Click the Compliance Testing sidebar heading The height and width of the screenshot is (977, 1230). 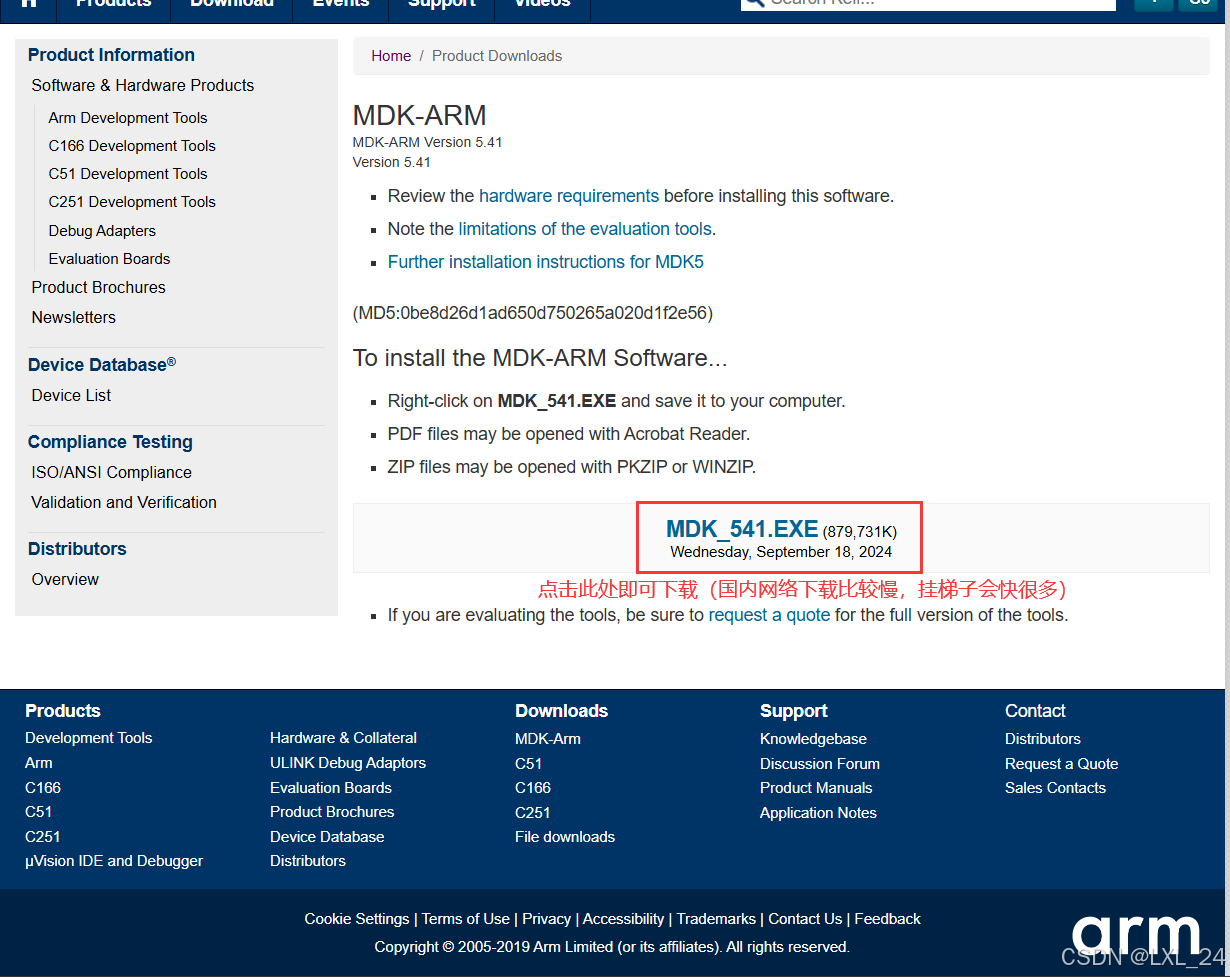[110, 442]
